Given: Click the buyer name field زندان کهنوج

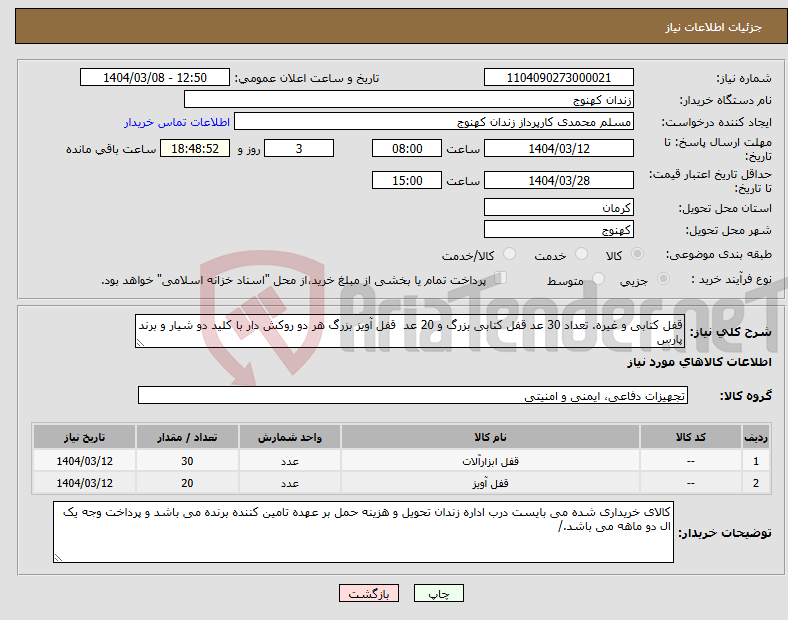Looking at the screenshot, I should (x=409, y=99).
